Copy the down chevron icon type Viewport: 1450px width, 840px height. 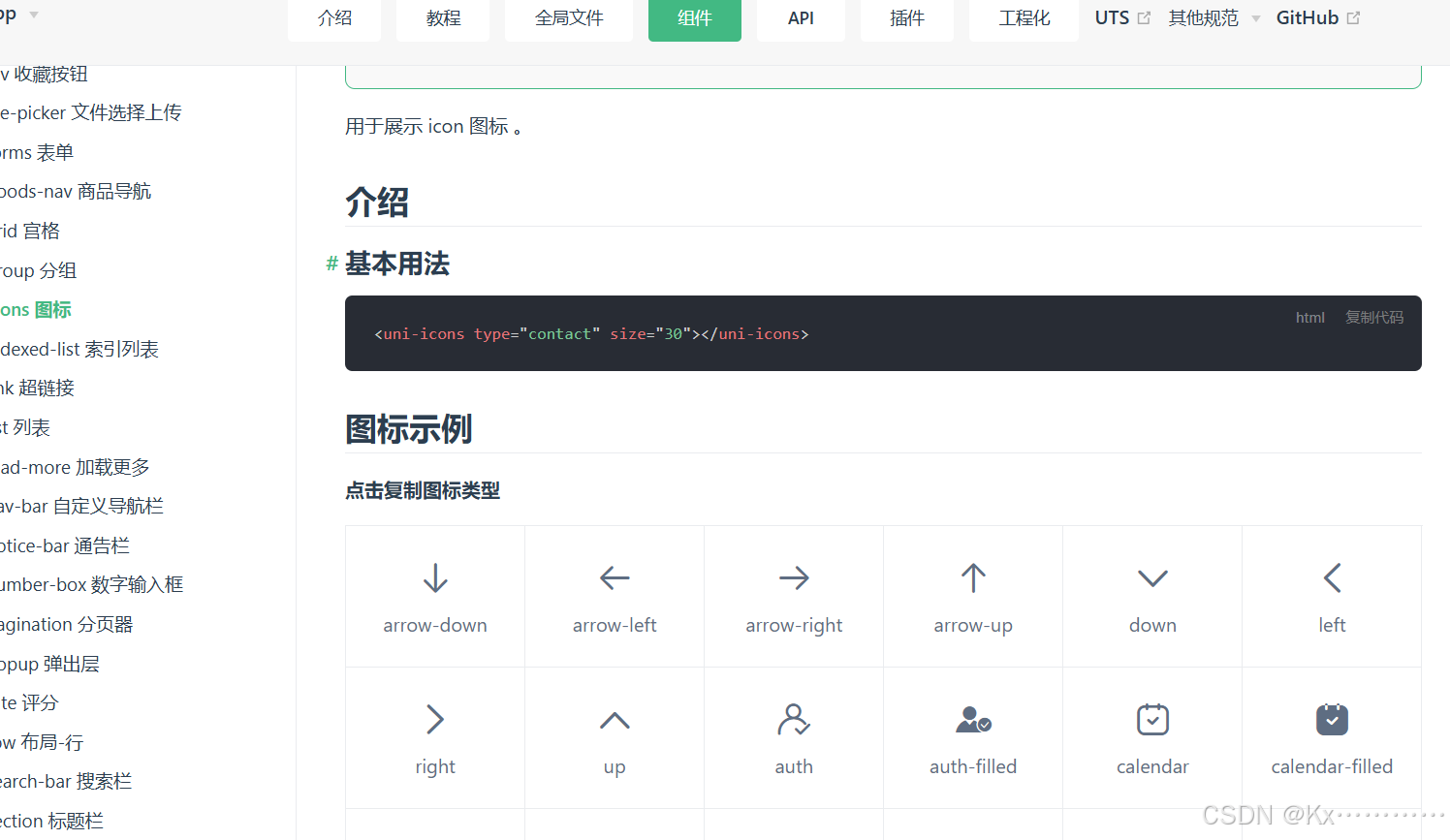pos(1152,597)
